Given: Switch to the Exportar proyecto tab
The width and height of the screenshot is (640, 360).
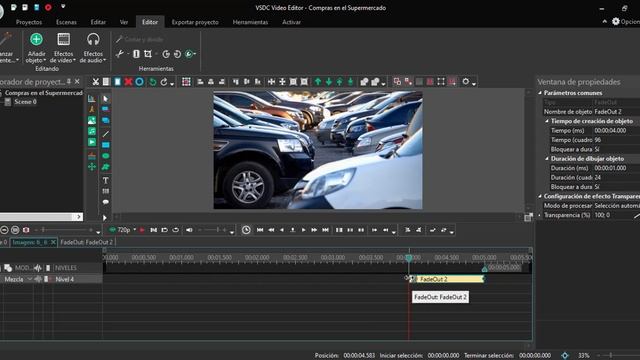Looking at the screenshot, I should (195, 22).
